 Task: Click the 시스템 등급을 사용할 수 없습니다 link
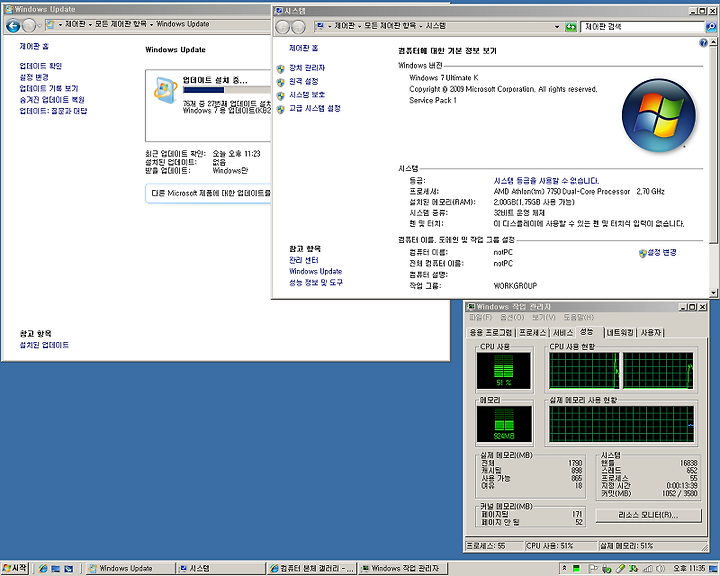click(546, 181)
